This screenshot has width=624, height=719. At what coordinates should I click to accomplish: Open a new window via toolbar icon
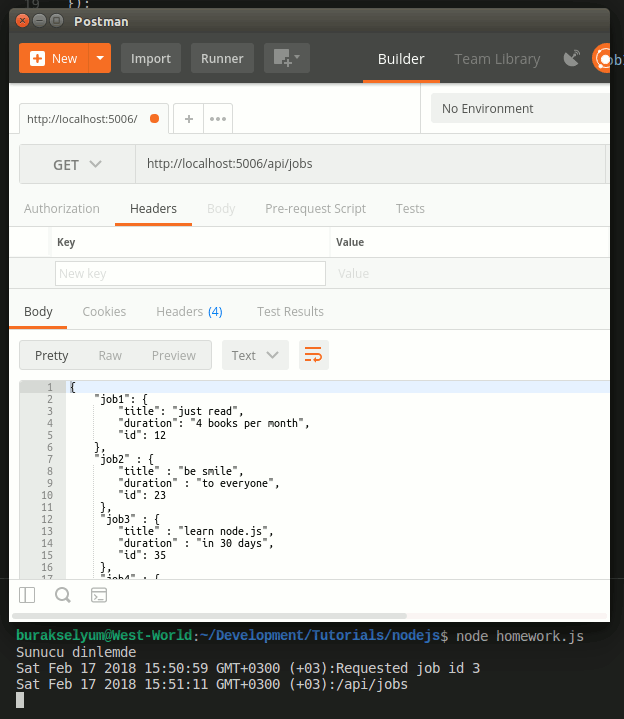pyautogui.click(x=287, y=58)
